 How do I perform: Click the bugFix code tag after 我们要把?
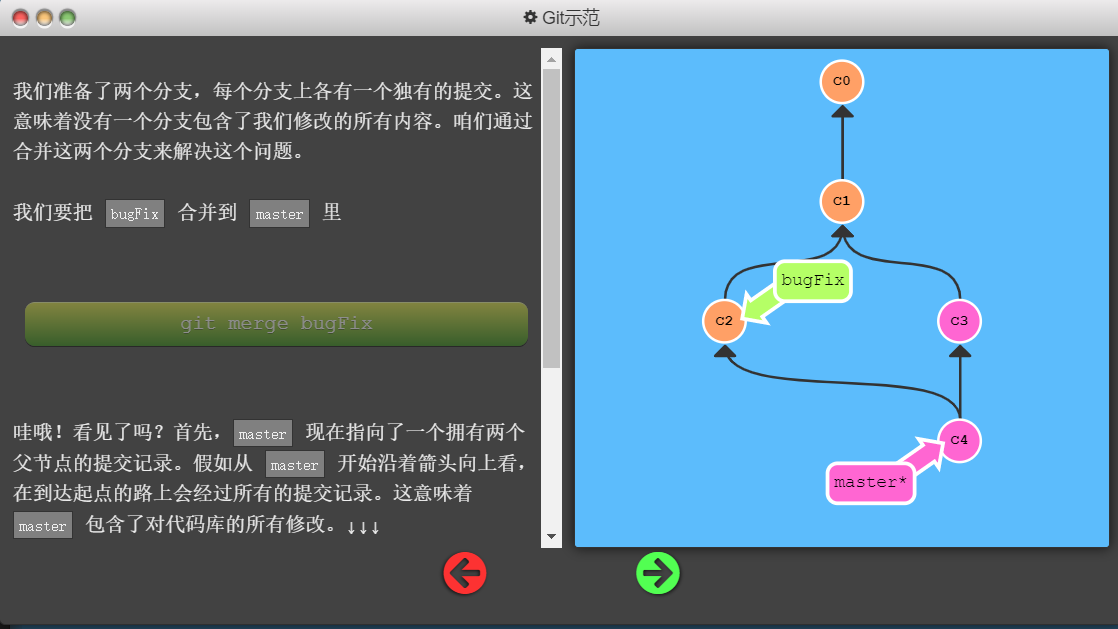point(135,214)
